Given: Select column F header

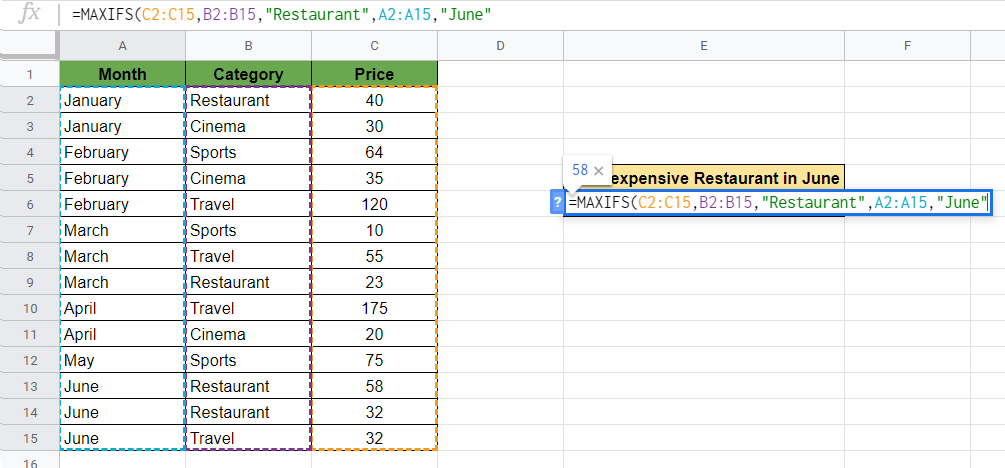Looking at the screenshot, I should click(907, 46).
